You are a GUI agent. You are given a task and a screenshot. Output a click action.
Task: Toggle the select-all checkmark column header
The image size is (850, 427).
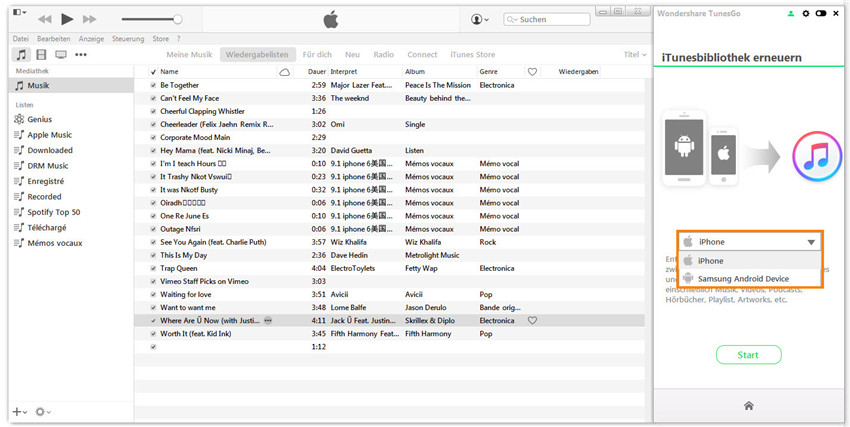(x=153, y=72)
